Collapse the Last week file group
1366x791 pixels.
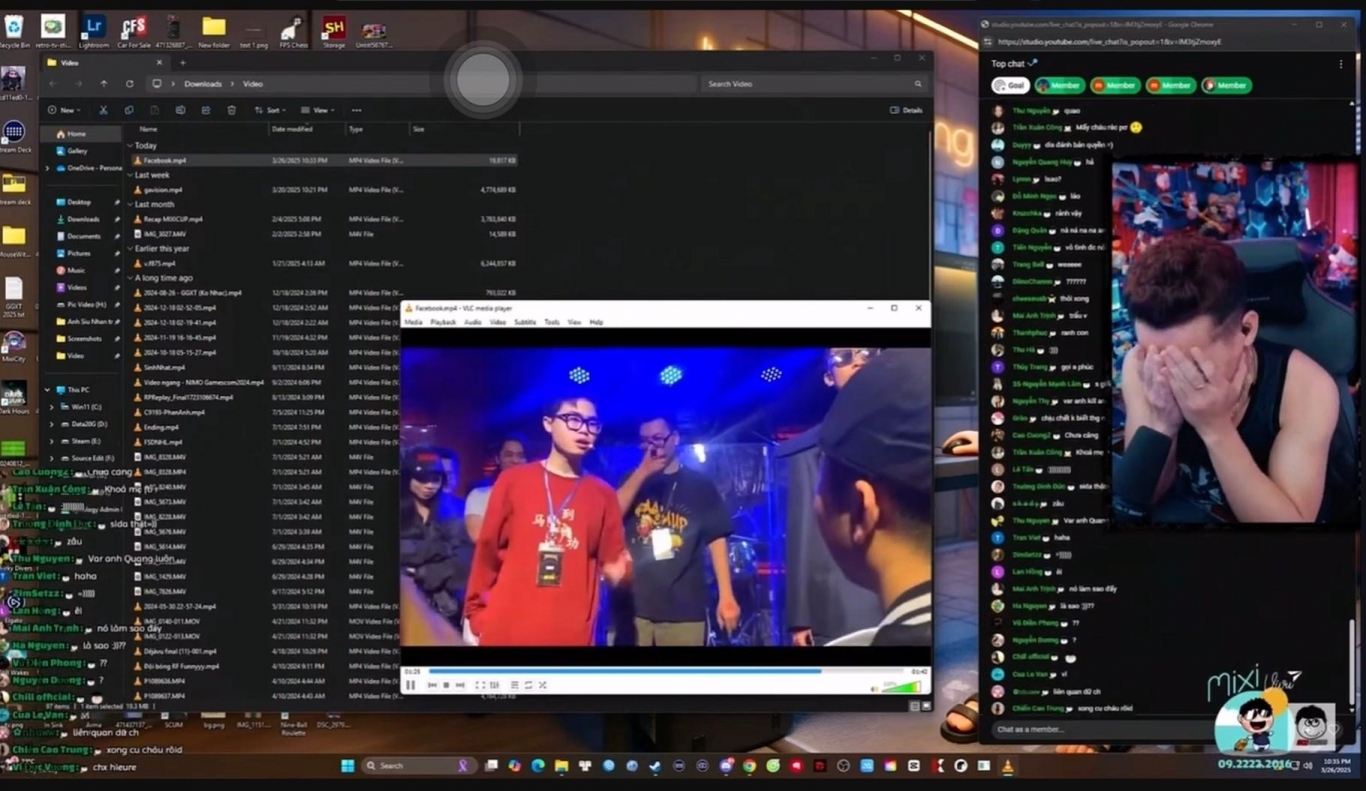coord(130,175)
